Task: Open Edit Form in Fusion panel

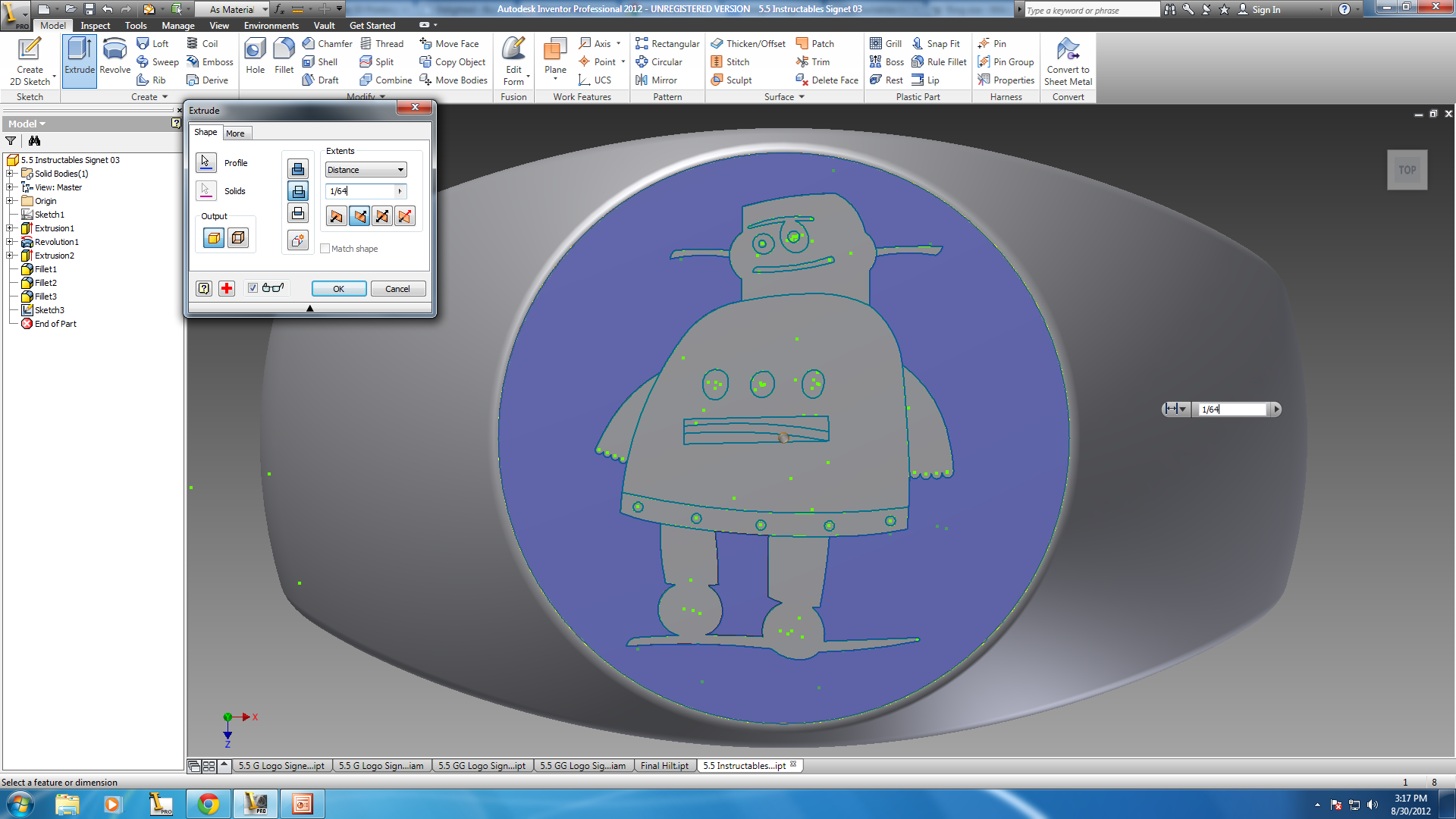Action: click(x=513, y=61)
